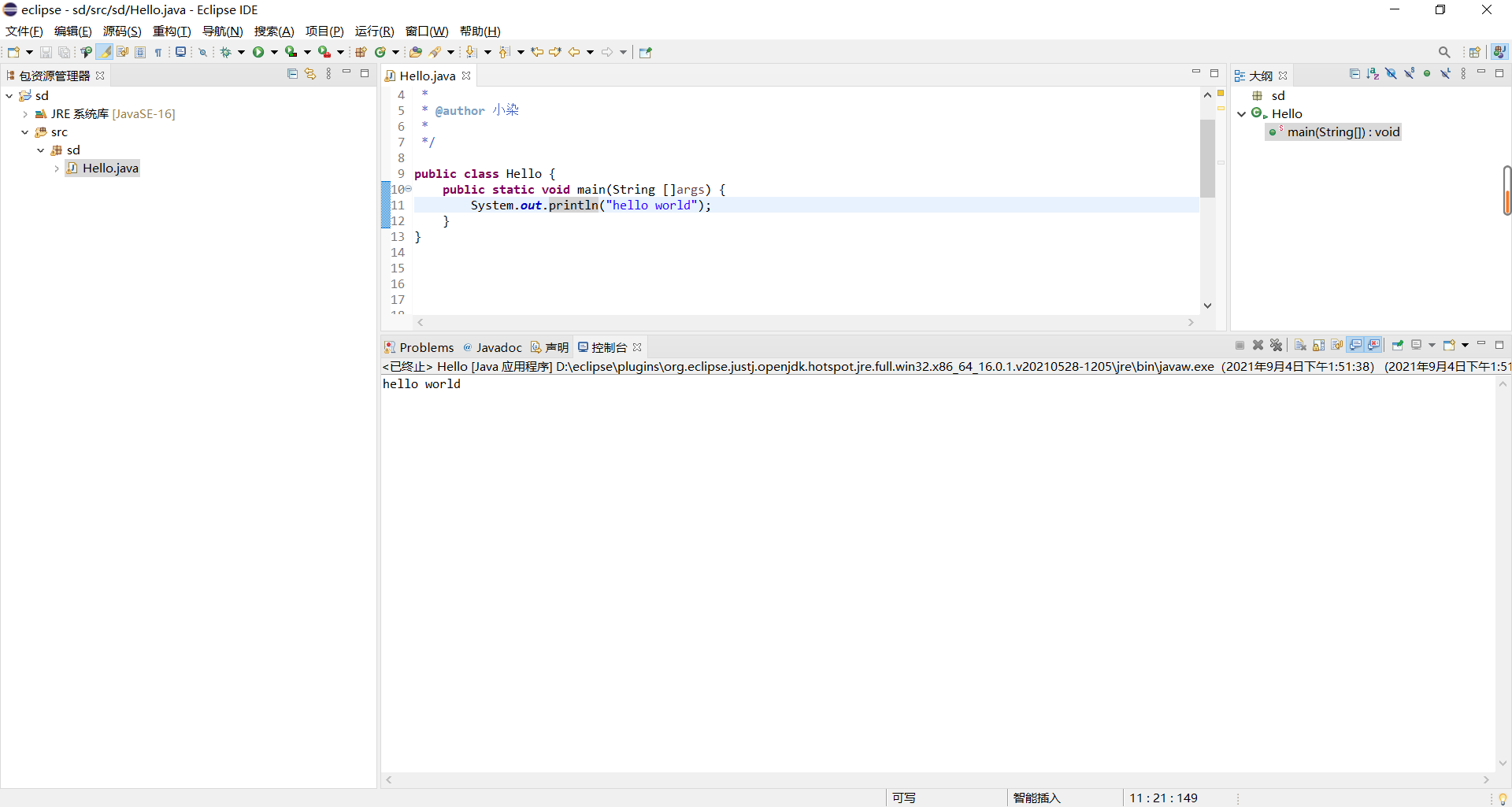Click the Display Selected Console monitor icon
Image resolution: width=1512 pixels, height=807 pixels.
click(1417, 345)
